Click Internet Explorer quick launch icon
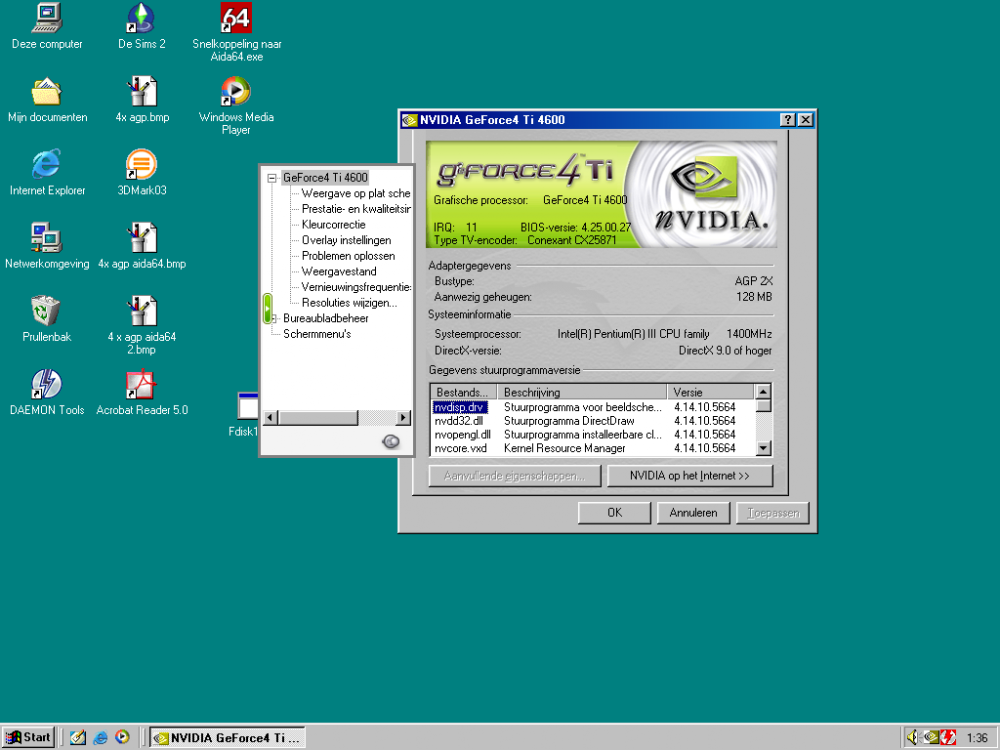Screen dimensions: 1000x750 [100, 738]
